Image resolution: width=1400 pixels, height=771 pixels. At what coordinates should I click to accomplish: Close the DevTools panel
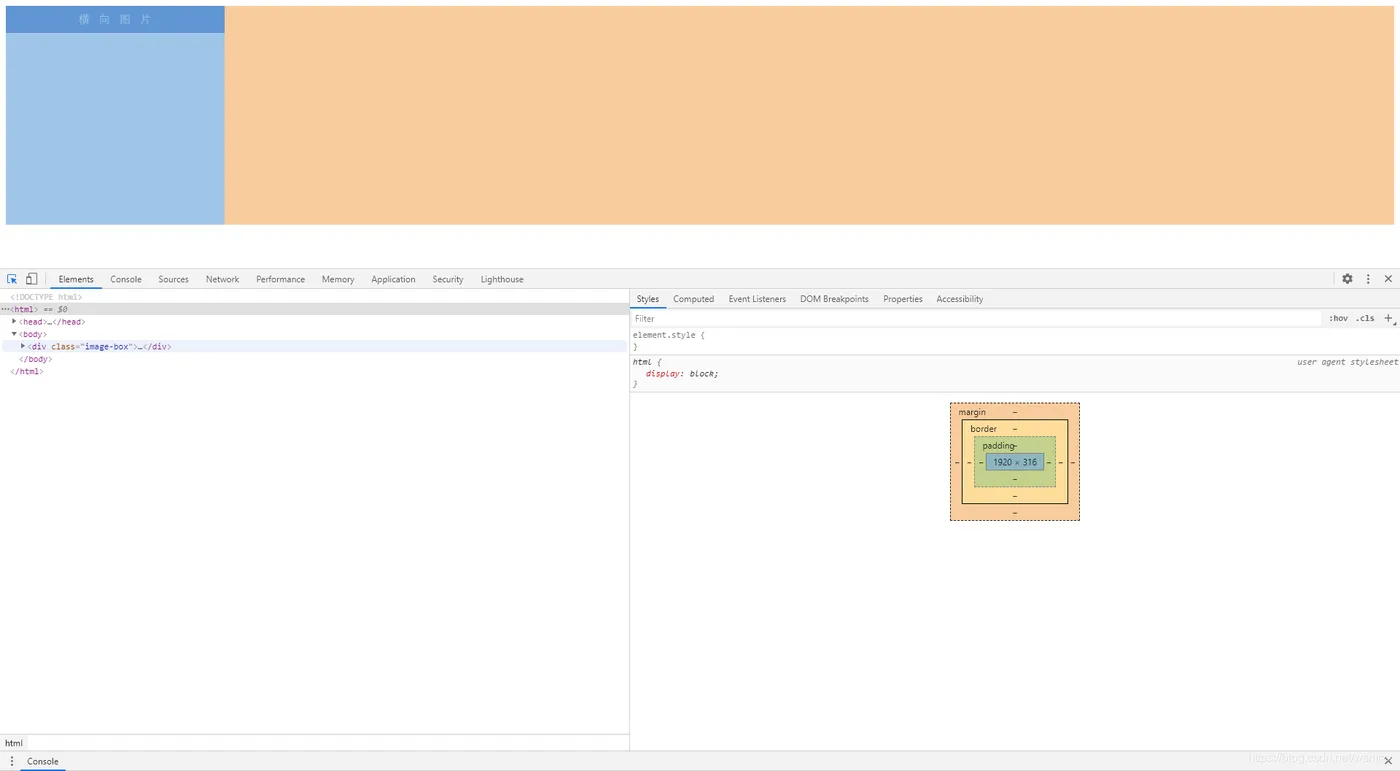click(x=1388, y=279)
